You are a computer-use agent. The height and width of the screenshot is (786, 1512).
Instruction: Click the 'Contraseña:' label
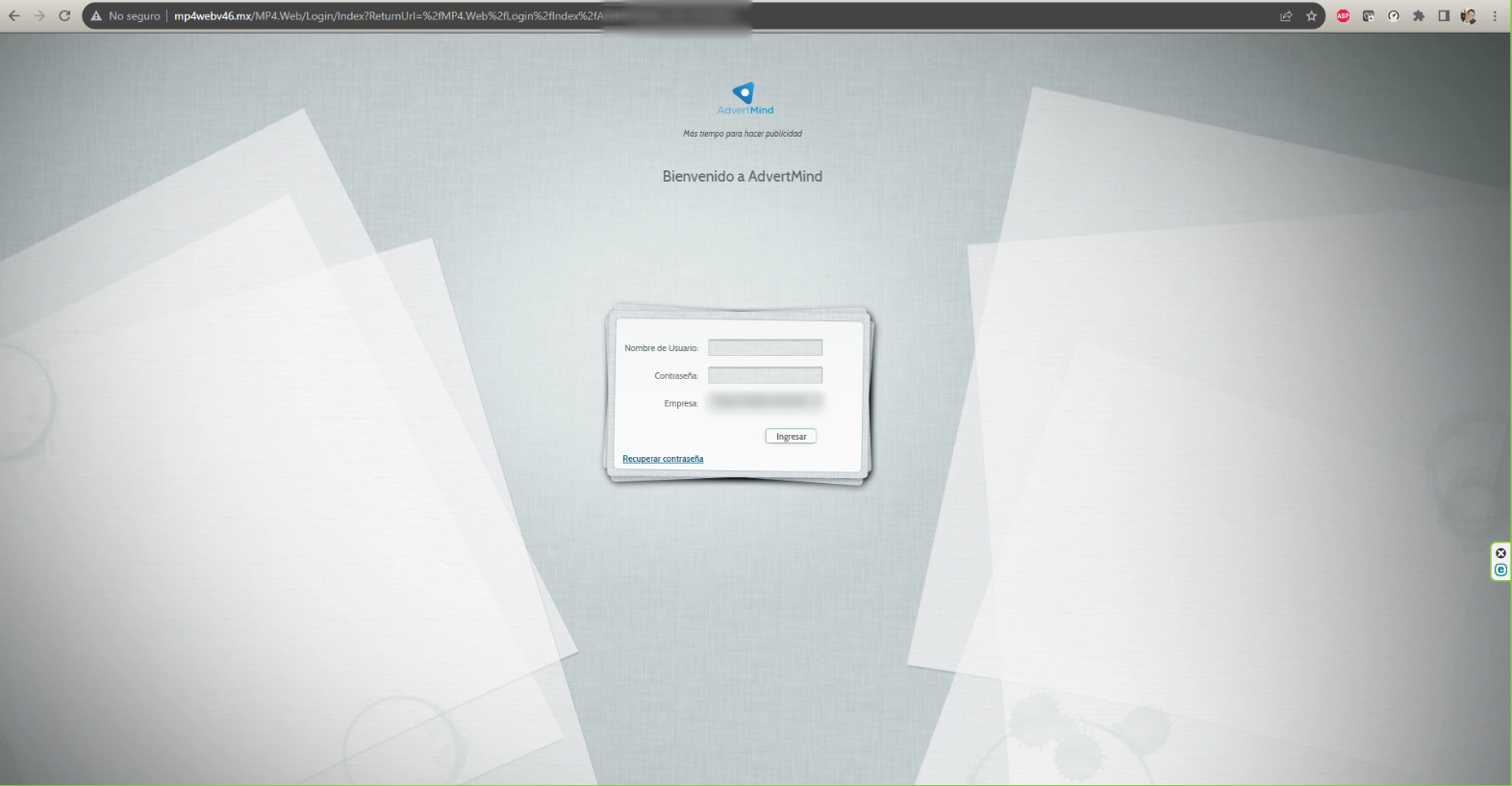pos(676,376)
